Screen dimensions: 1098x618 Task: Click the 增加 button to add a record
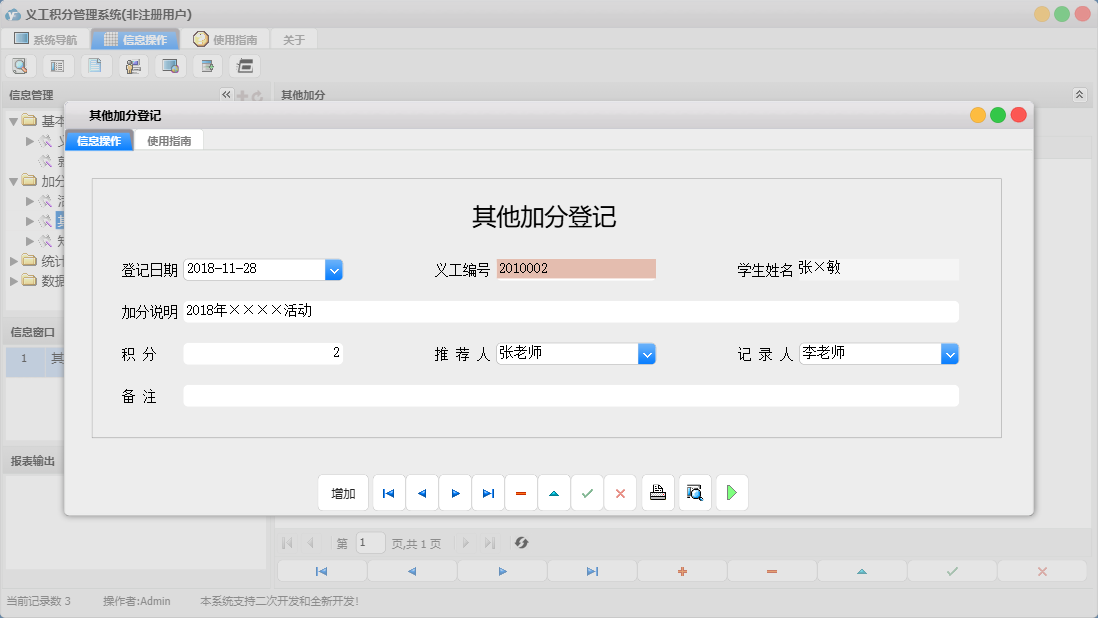click(x=343, y=492)
